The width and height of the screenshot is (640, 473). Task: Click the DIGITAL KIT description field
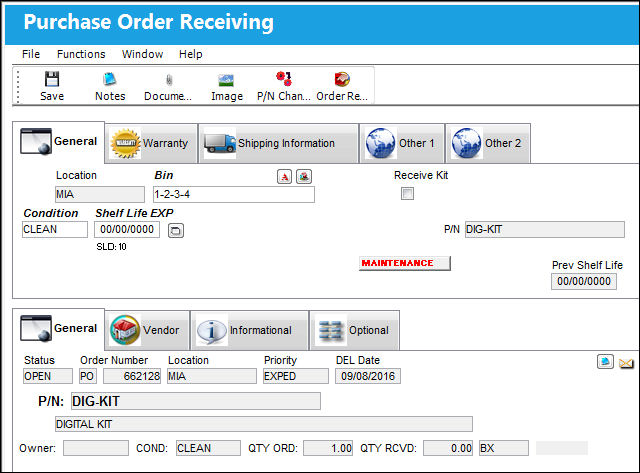tap(264, 424)
